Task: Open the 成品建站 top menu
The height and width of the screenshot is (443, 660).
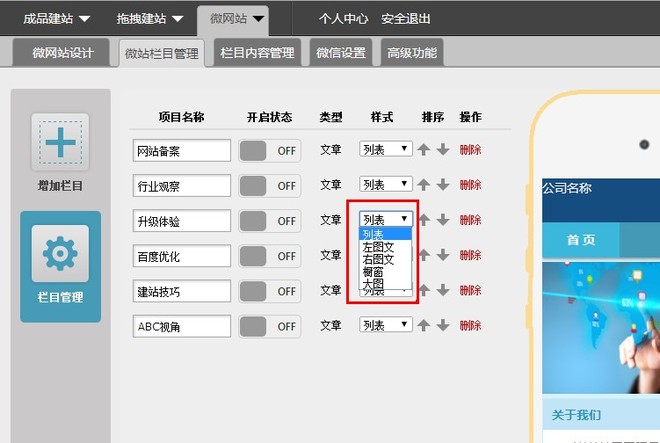Action: coord(56,18)
